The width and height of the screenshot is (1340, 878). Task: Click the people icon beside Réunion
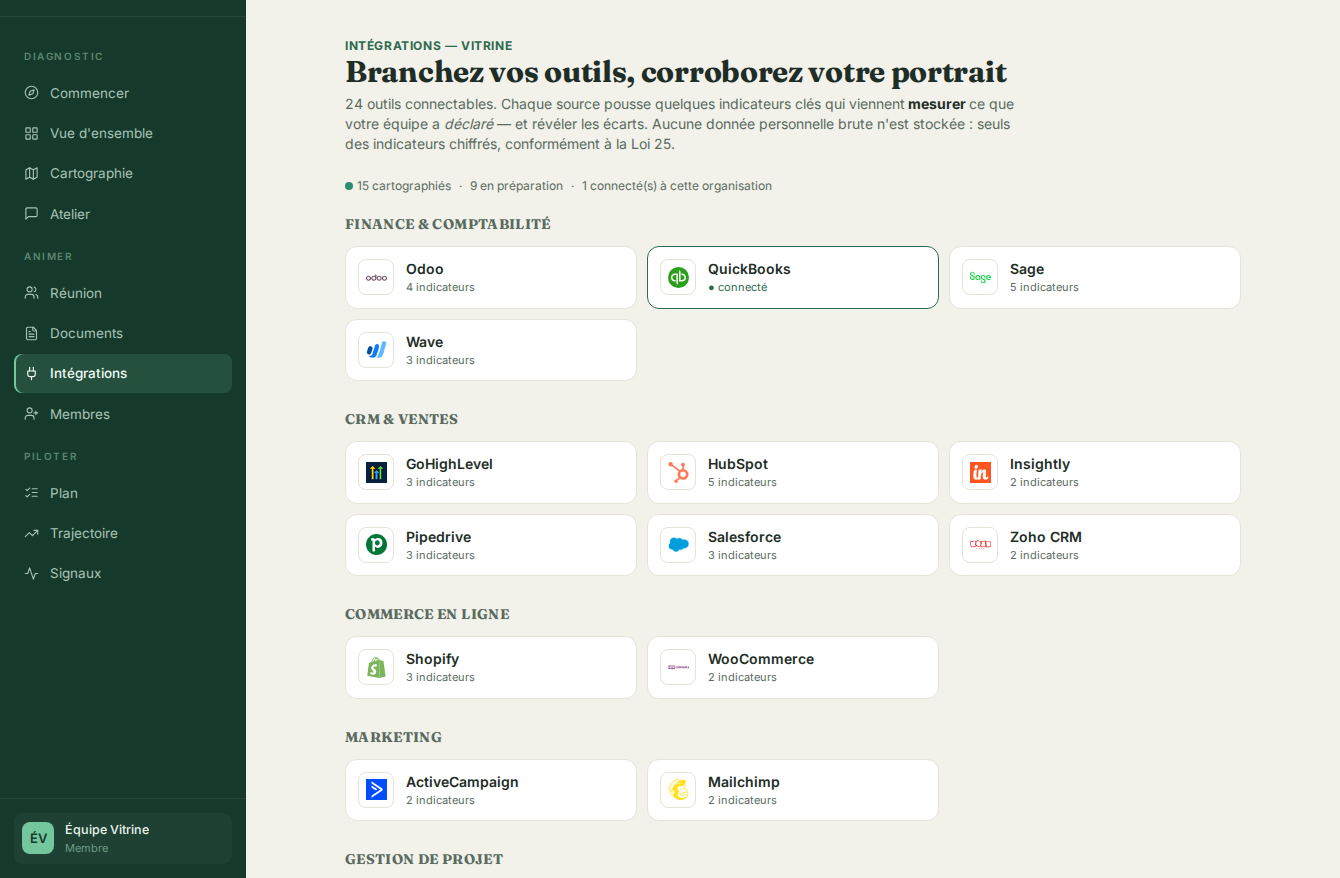[x=32, y=293]
